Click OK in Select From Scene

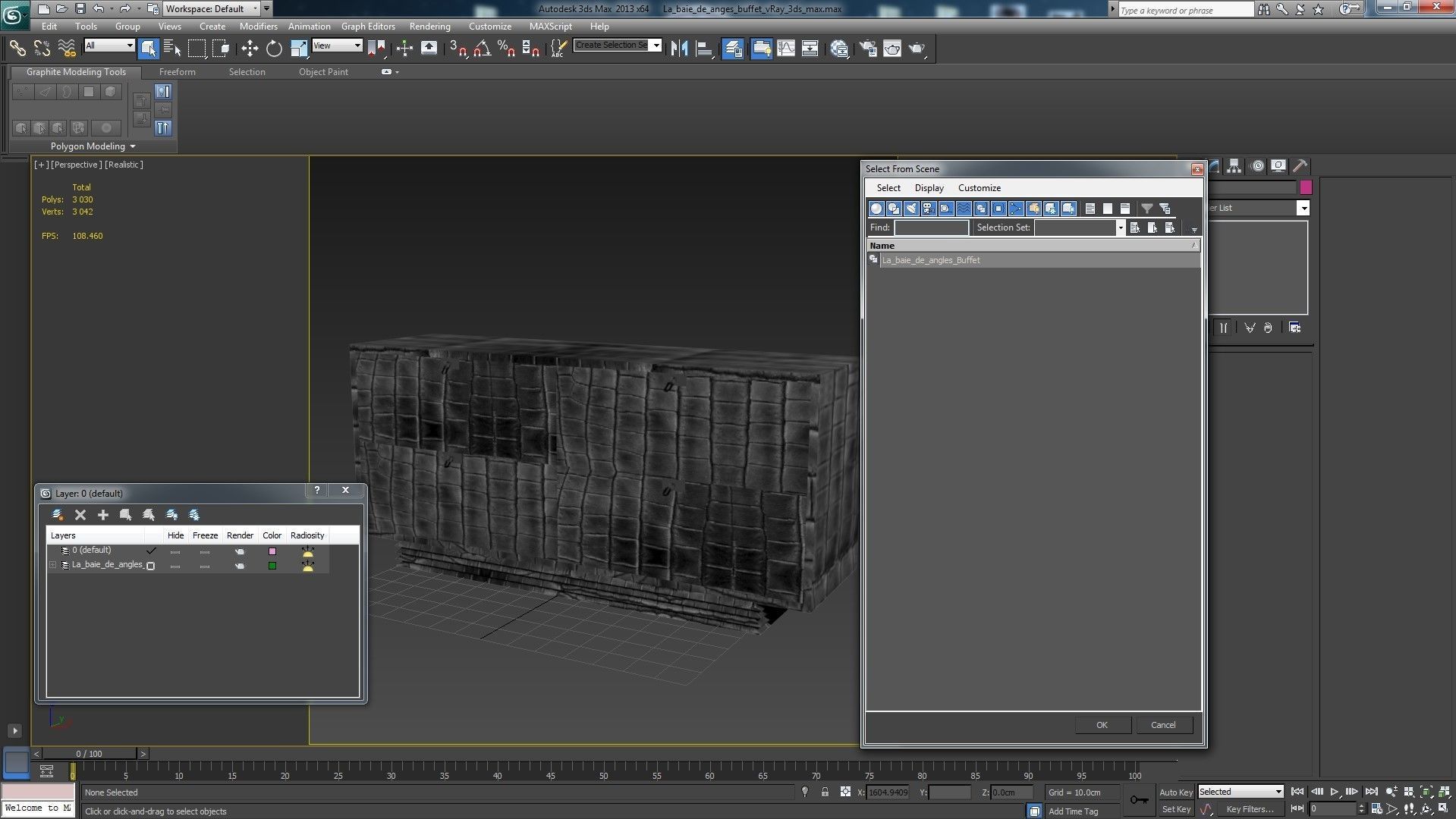(x=1102, y=725)
